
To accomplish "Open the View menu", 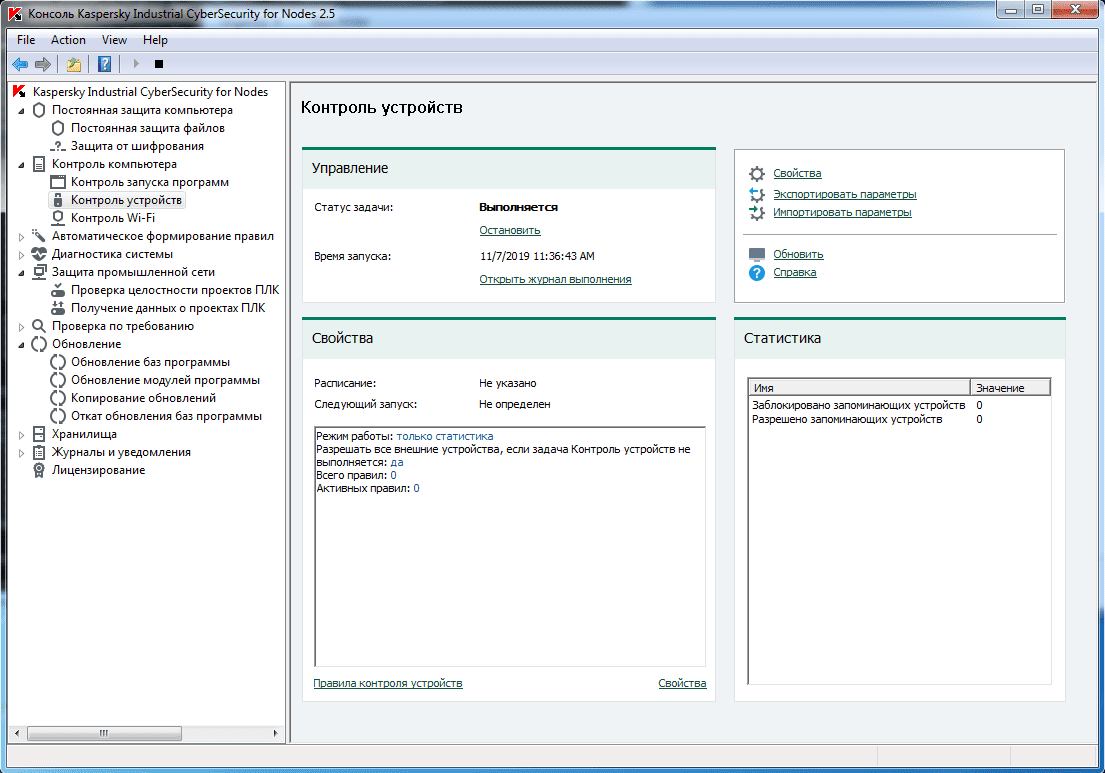I will pyautogui.click(x=114, y=40).
